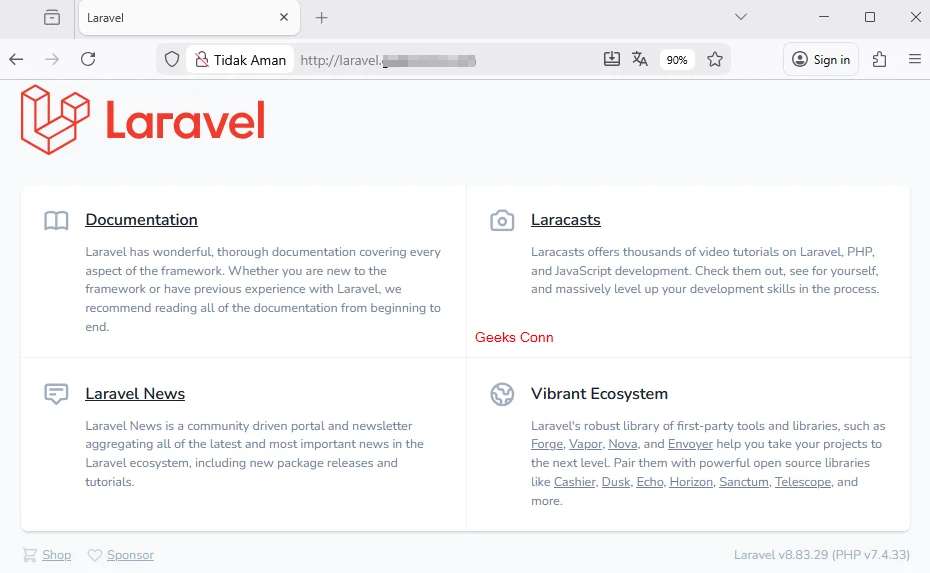Open the Sanctum link
Screen dimensions: 930x573
click(x=744, y=482)
